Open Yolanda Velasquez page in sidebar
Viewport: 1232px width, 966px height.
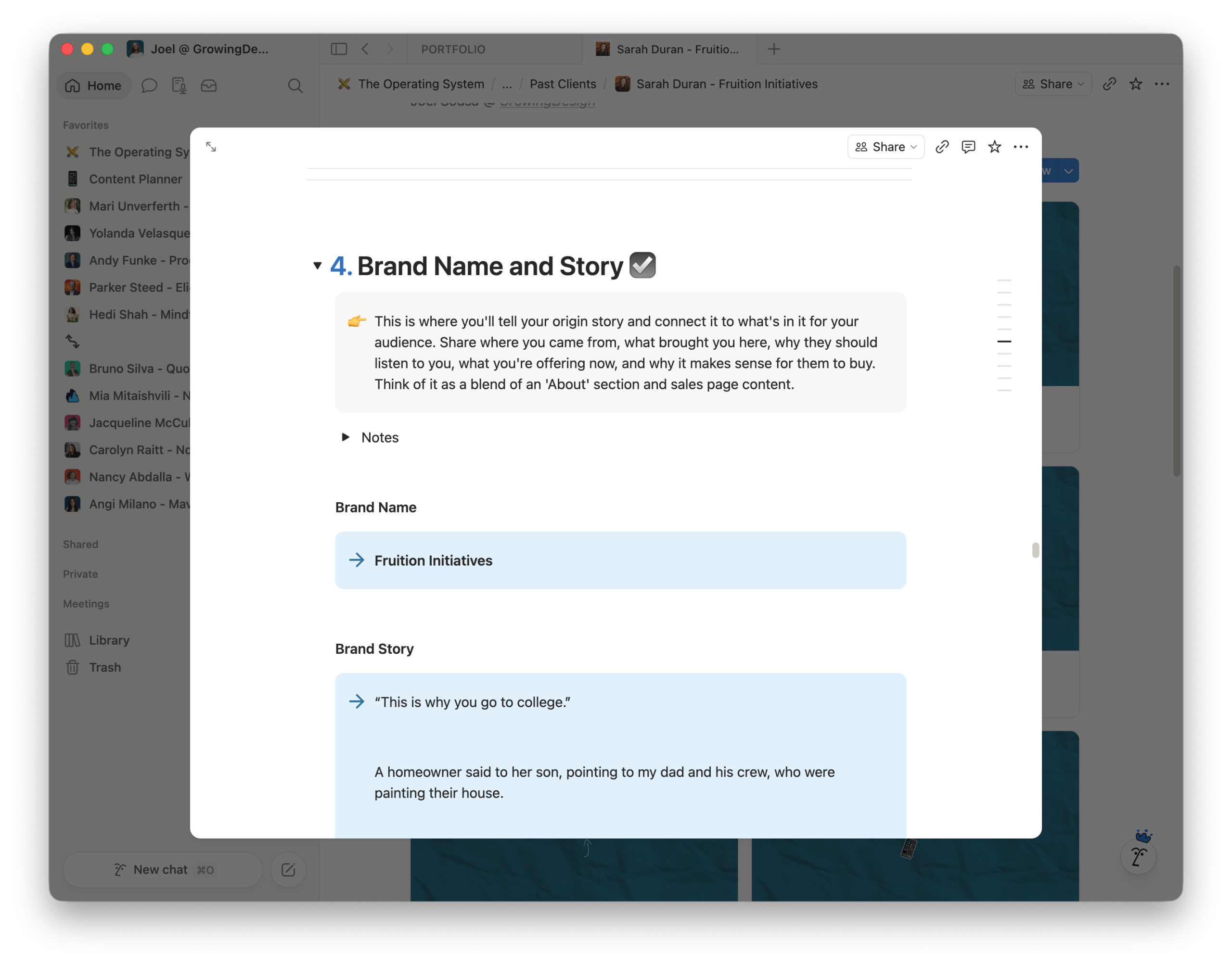point(126,234)
